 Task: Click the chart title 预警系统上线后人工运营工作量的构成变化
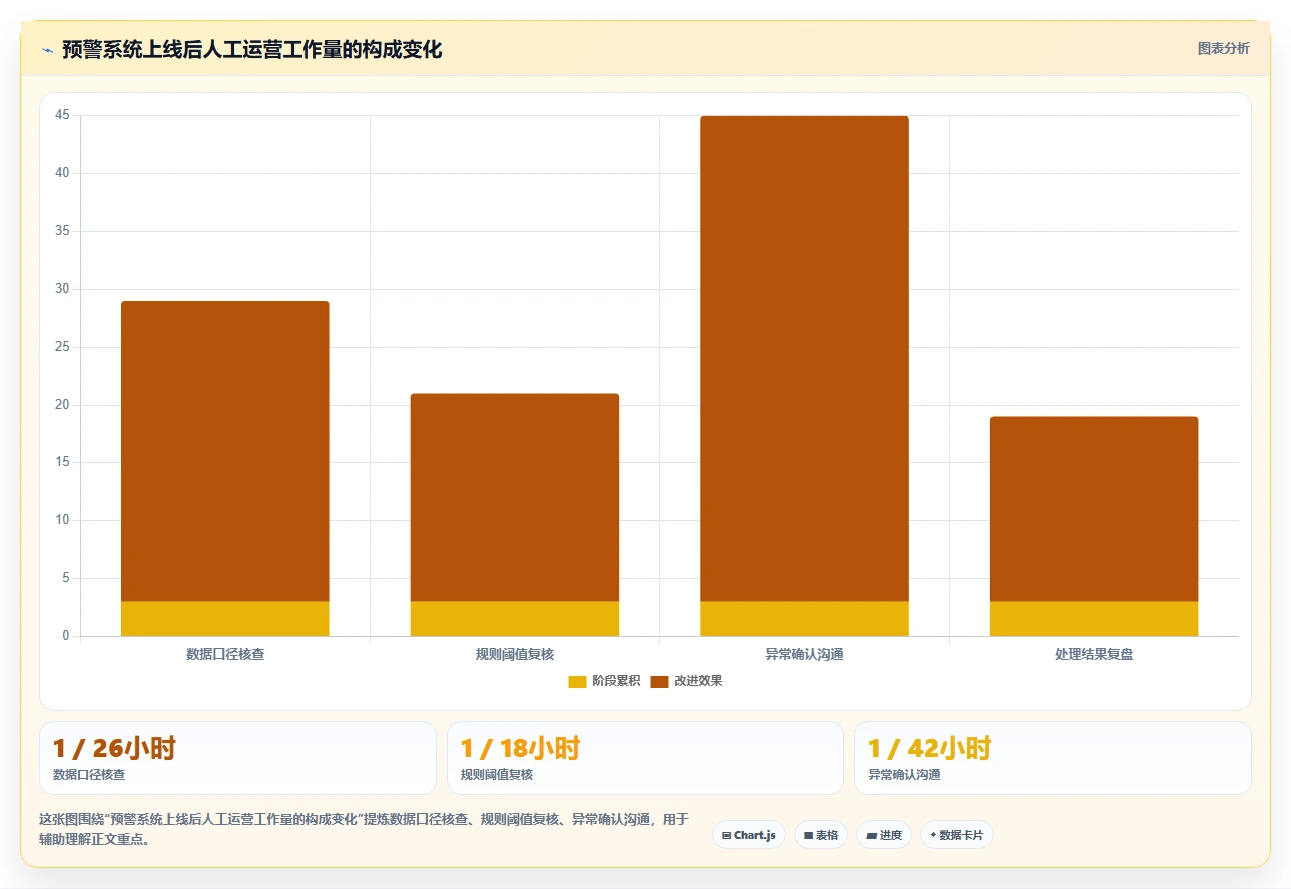pos(252,49)
